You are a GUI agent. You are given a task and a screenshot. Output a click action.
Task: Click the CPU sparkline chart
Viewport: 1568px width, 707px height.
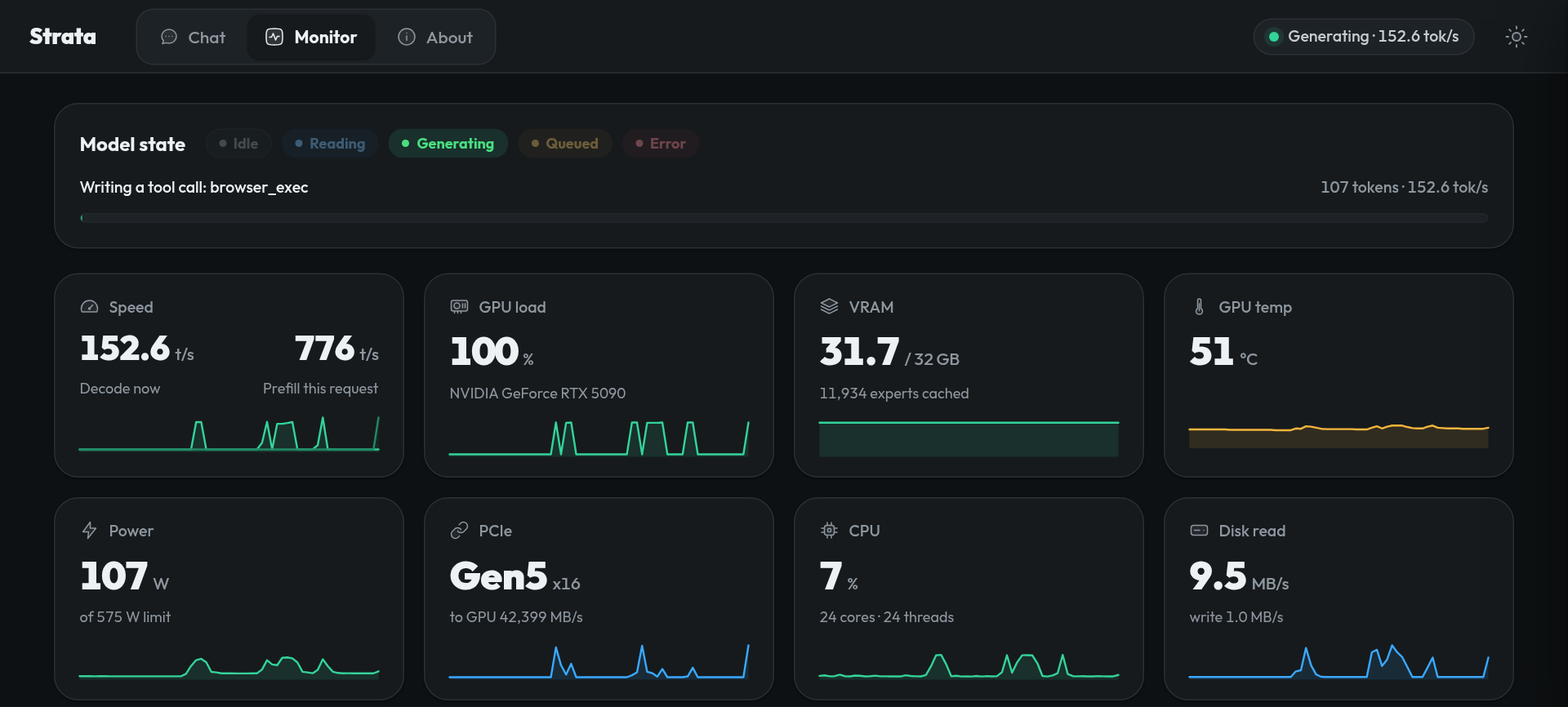pos(969,665)
